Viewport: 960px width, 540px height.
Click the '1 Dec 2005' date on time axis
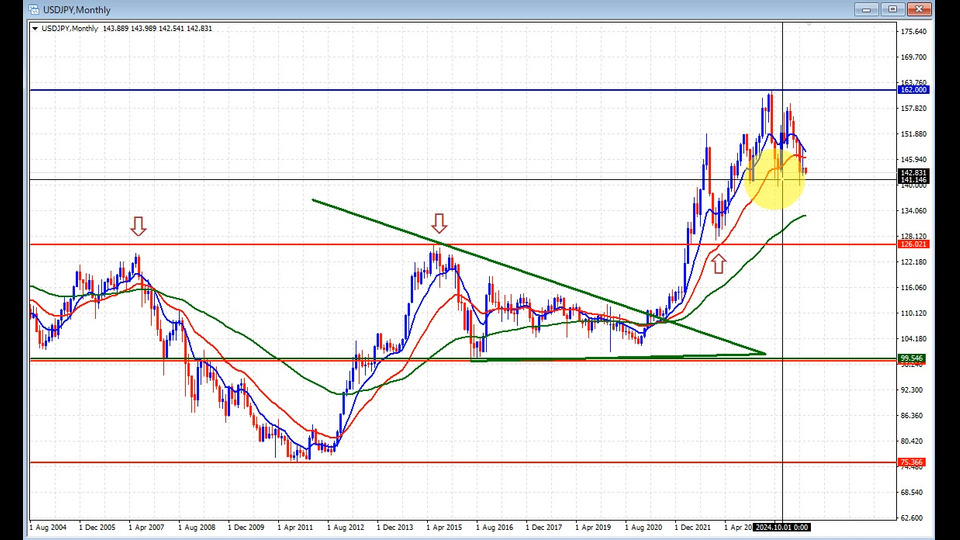pos(97,527)
